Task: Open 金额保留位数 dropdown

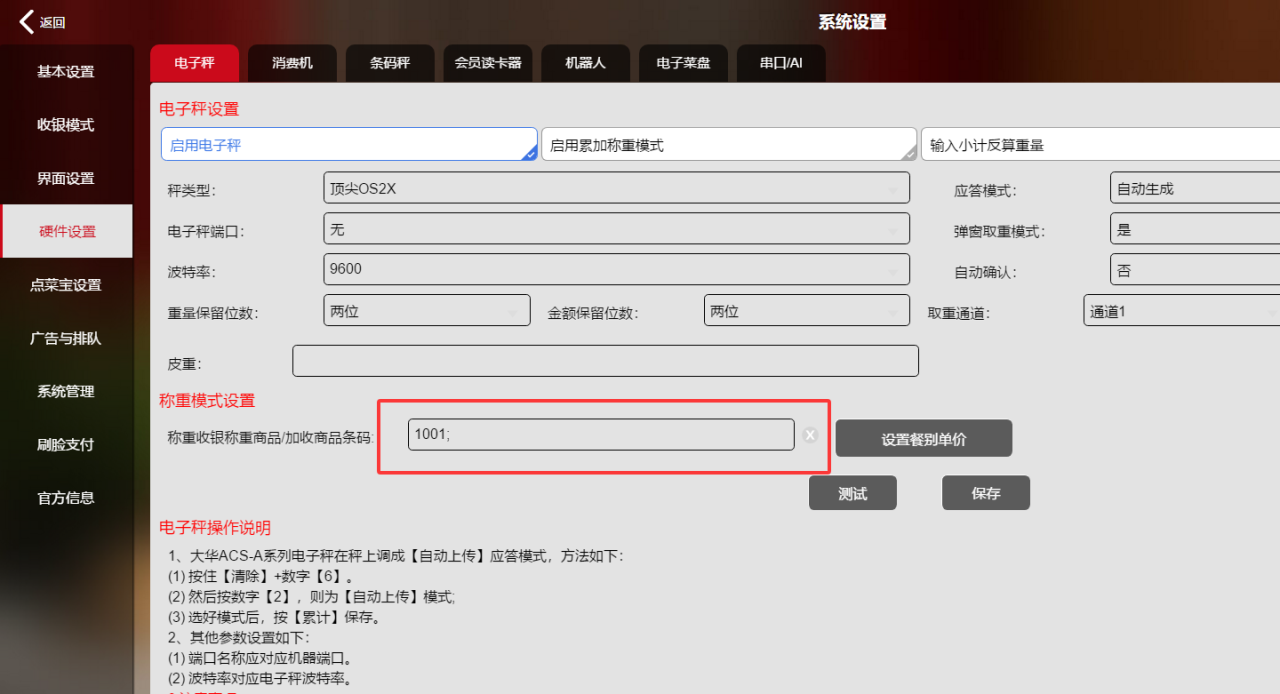Action: tap(806, 311)
